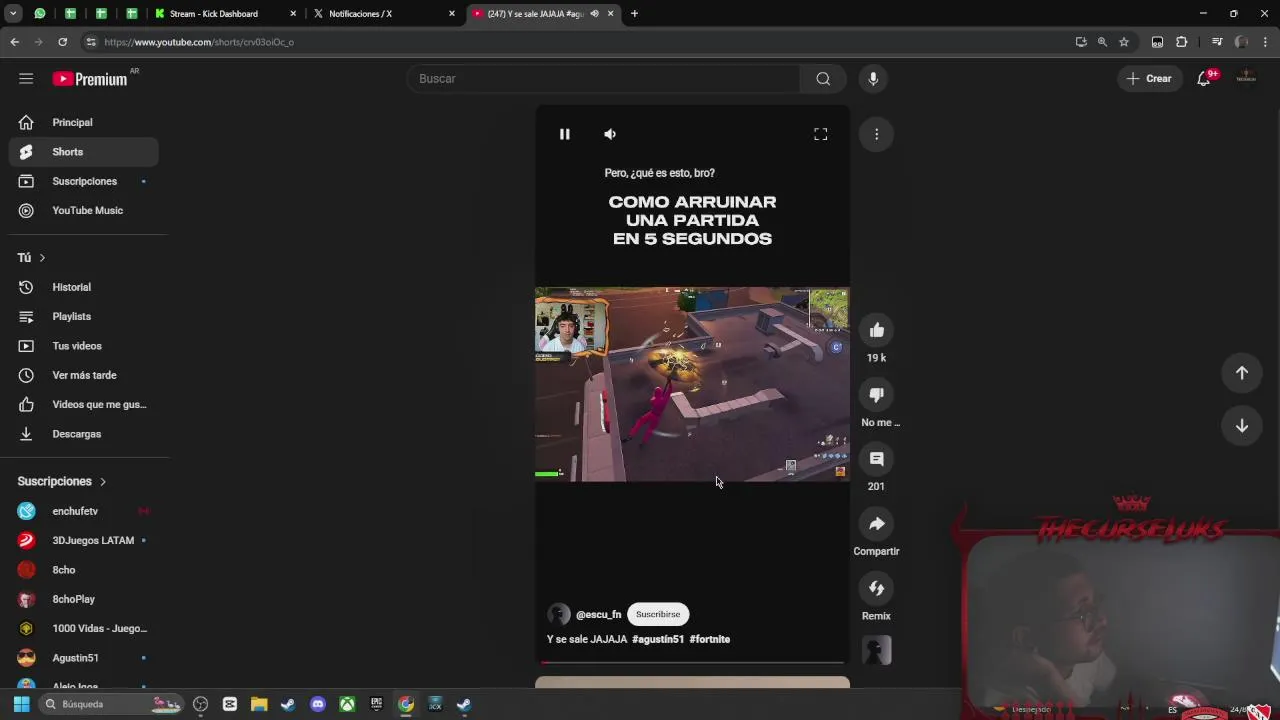Open pinned WhatsApp browser tab
Viewport: 1280px width, 720px height.
[40, 14]
